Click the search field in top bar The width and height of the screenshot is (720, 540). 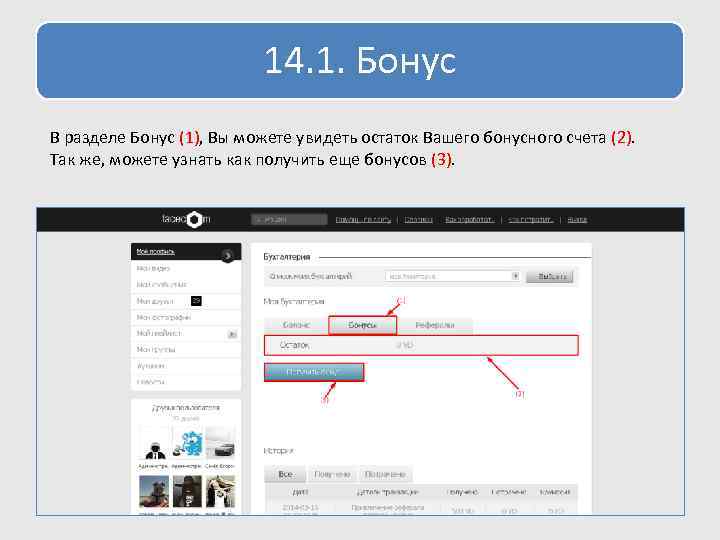[289, 219]
